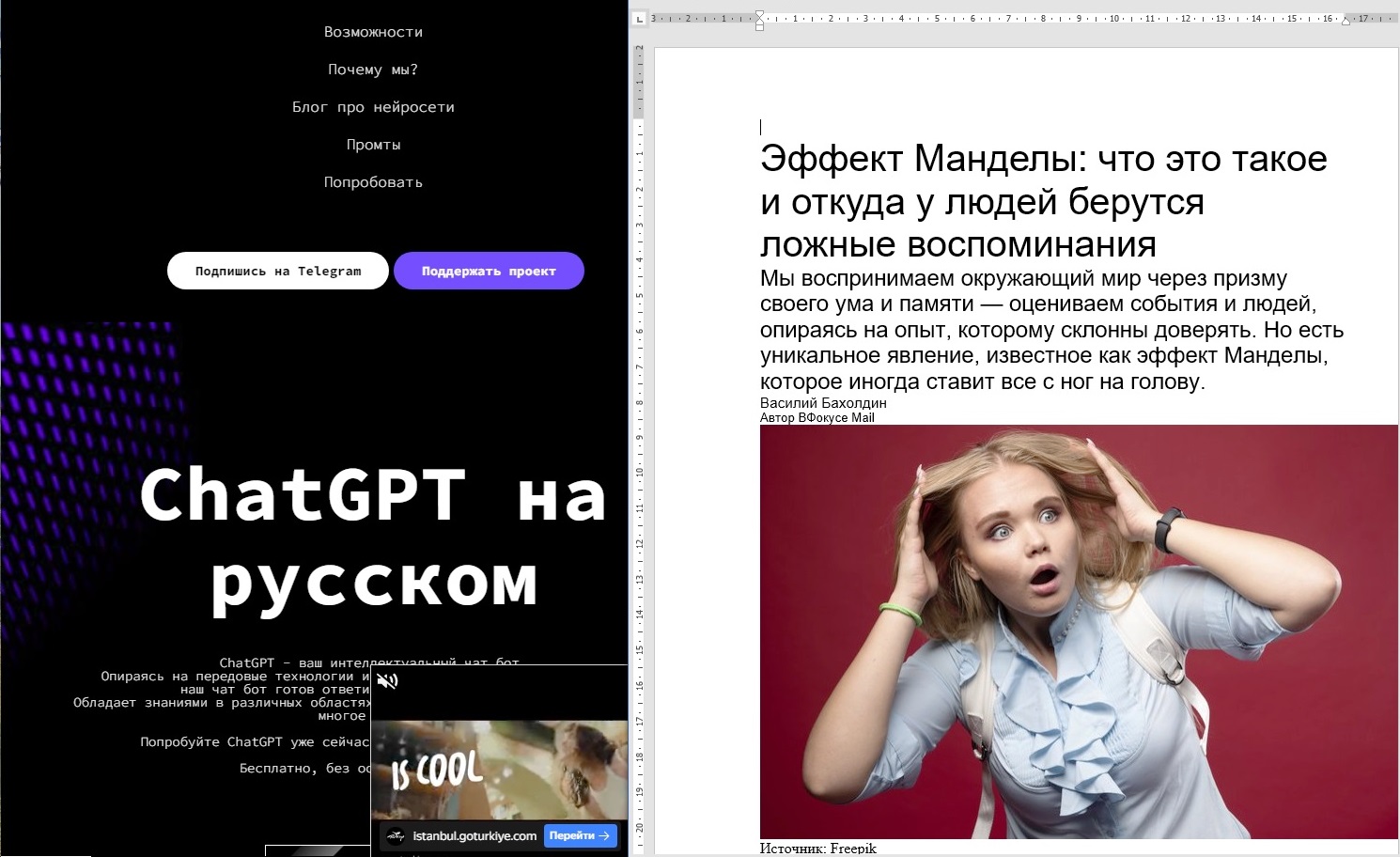Open the Почему мы? nav link
This screenshot has width=1400, height=857.
pyautogui.click(x=373, y=70)
